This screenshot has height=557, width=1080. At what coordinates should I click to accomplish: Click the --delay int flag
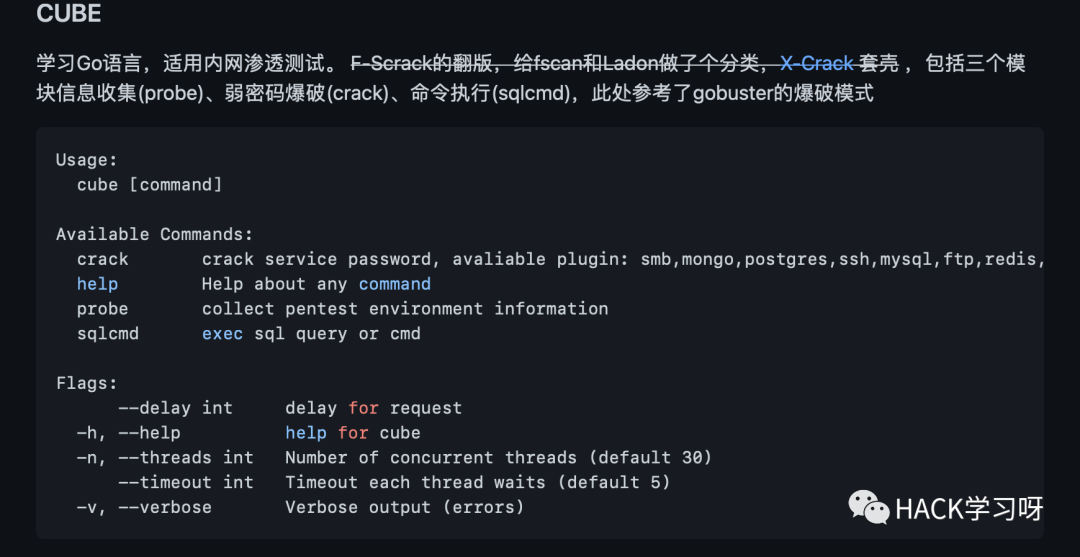(176, 408)
